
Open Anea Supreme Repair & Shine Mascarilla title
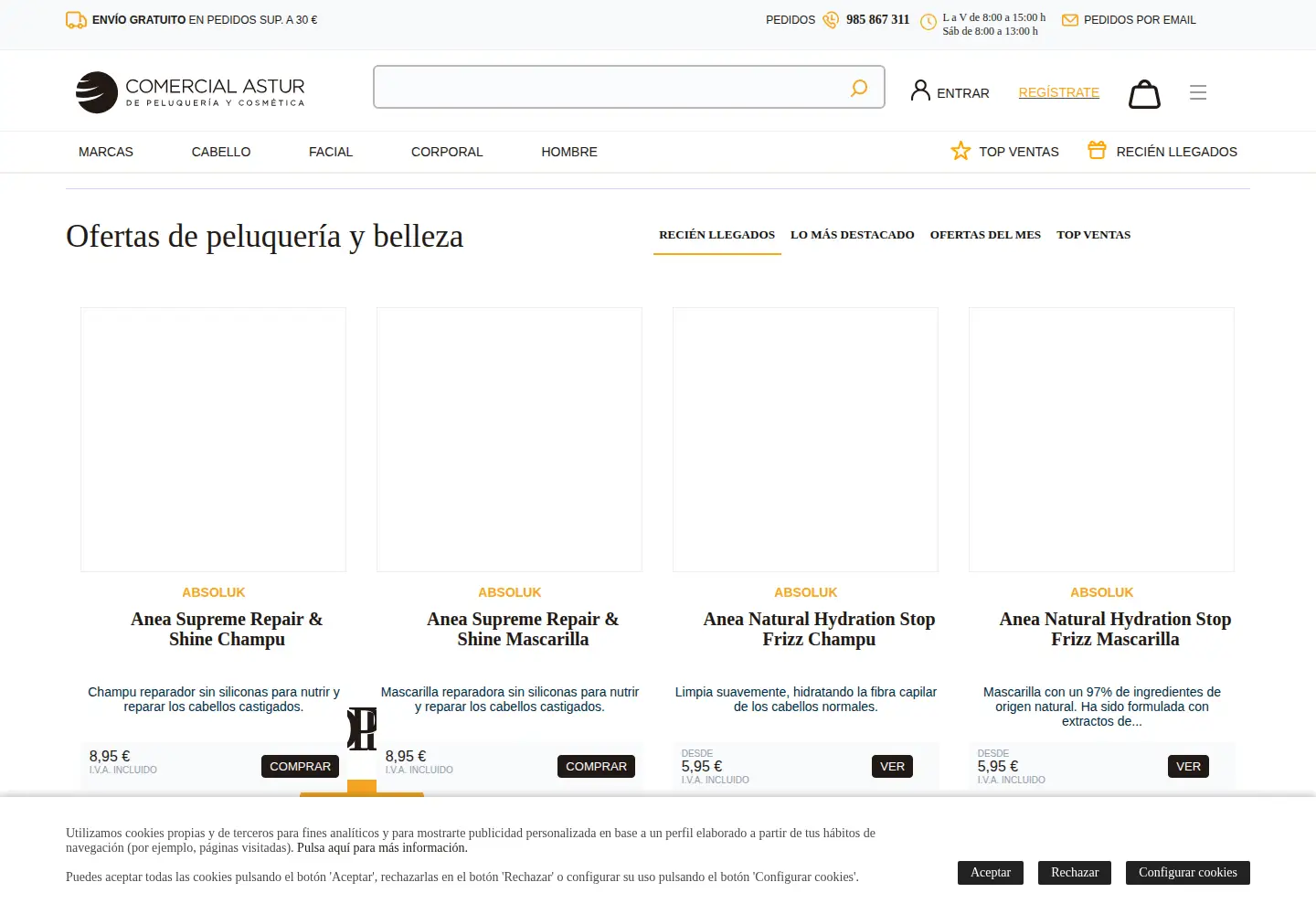tap(523, 629)
